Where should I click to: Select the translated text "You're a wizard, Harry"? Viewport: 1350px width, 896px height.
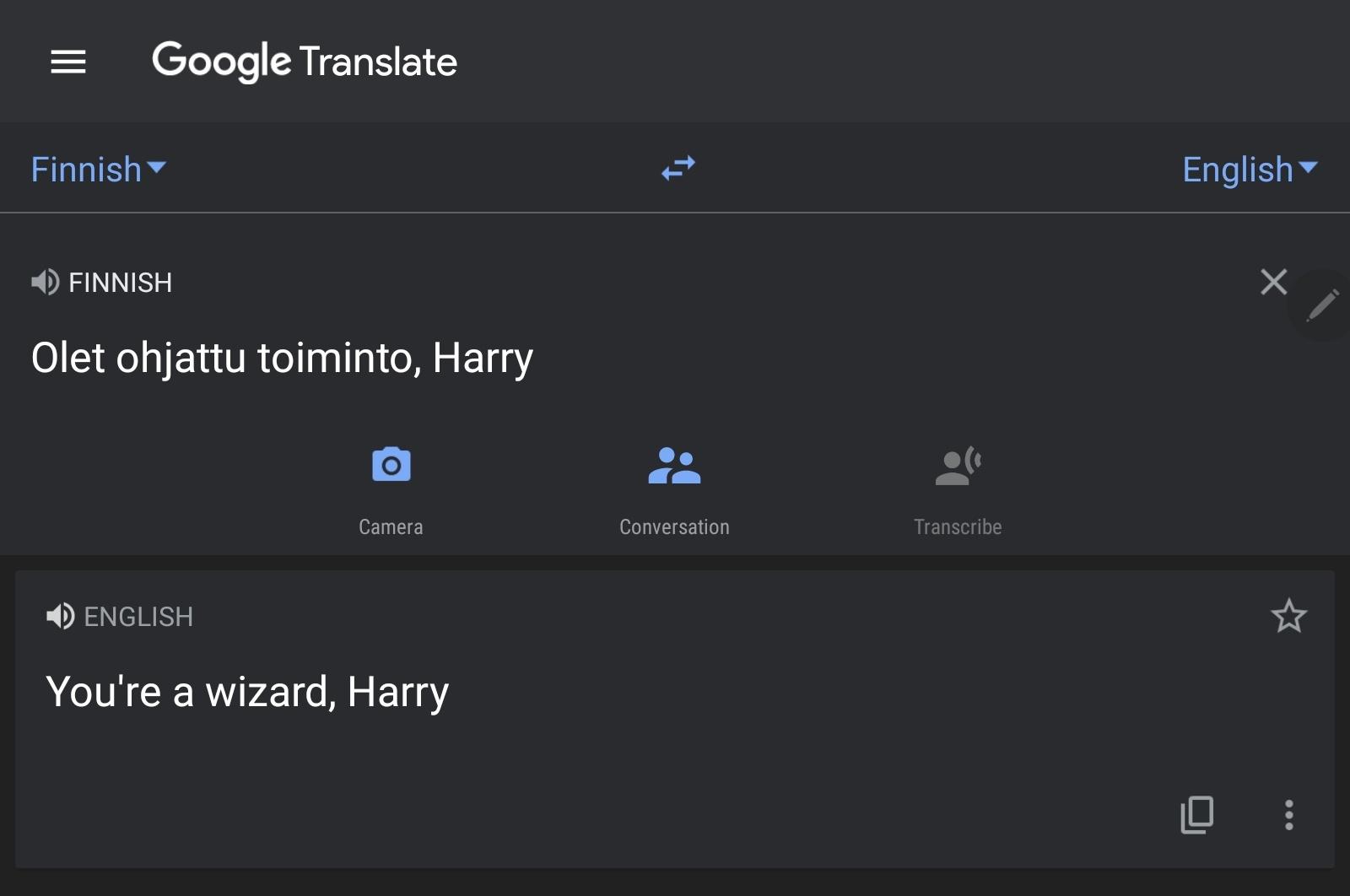247,692
